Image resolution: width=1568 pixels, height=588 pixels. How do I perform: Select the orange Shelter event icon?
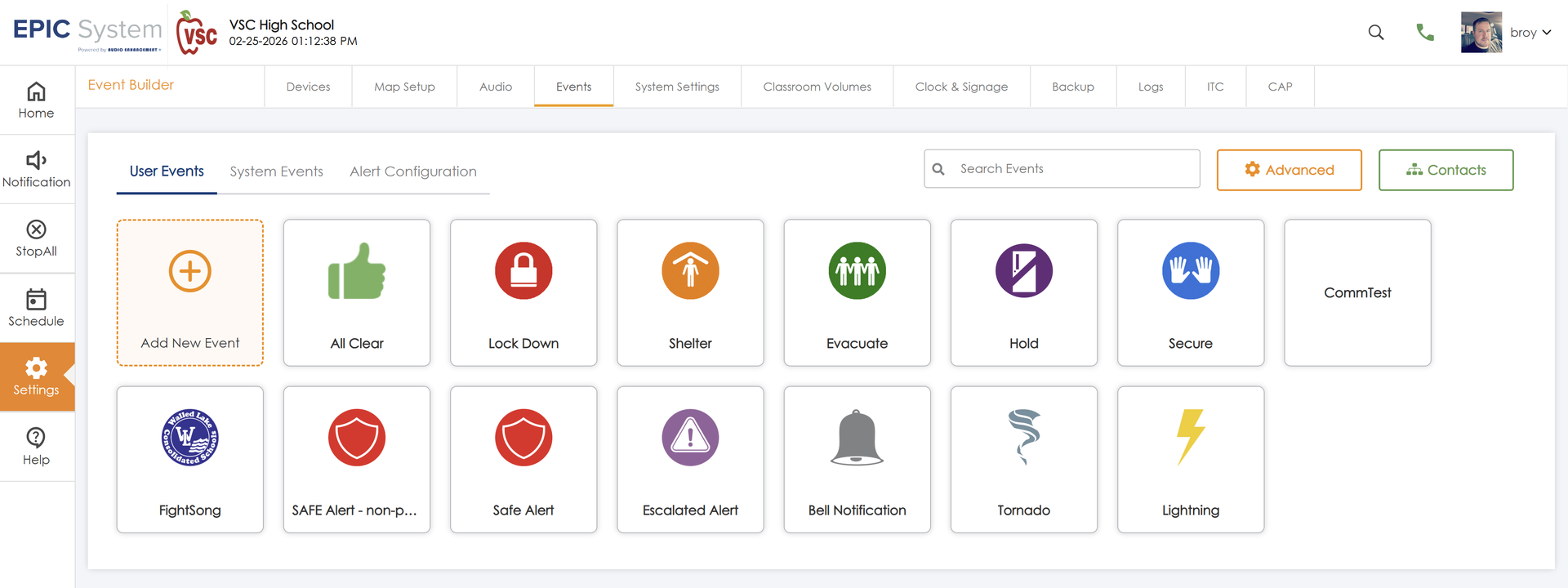pos(690,271)
